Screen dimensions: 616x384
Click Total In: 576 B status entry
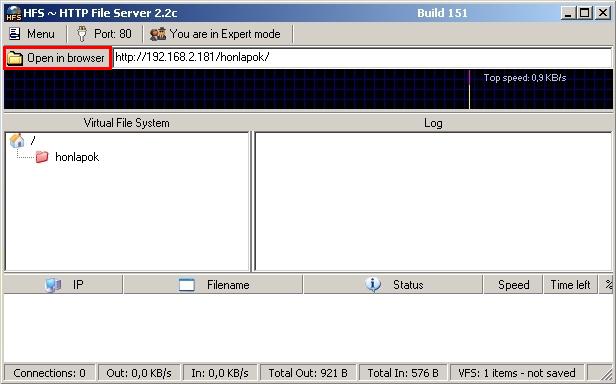click(403, 373)
